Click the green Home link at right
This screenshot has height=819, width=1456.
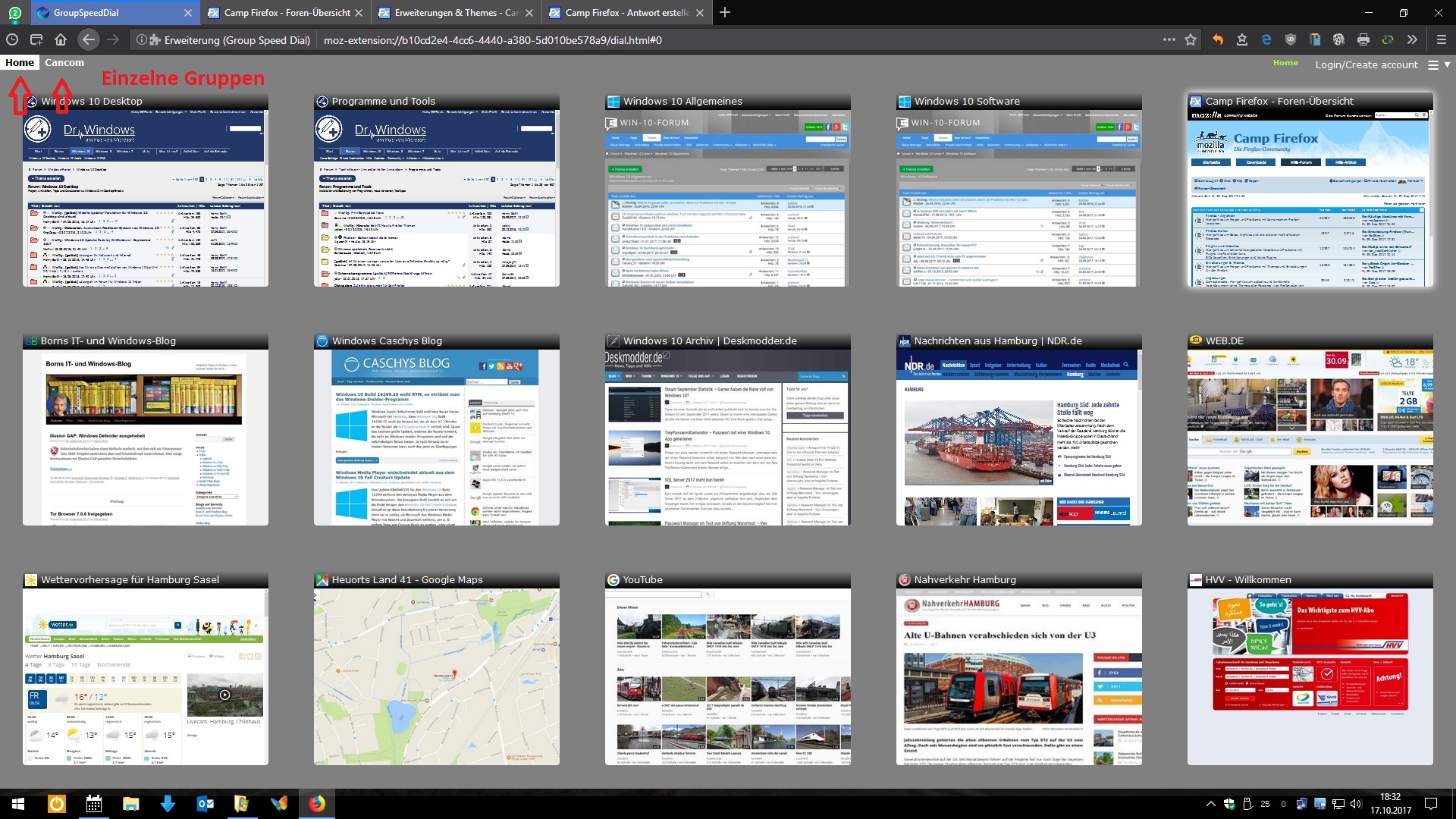(x=1285, y=63)
